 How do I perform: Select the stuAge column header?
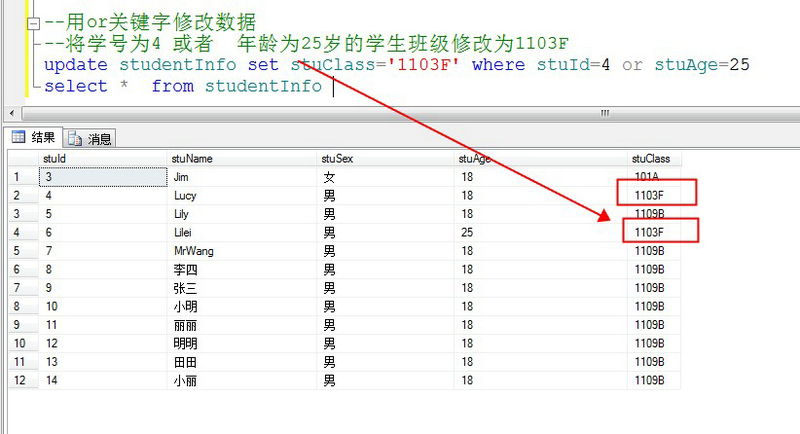coord(540,159)
